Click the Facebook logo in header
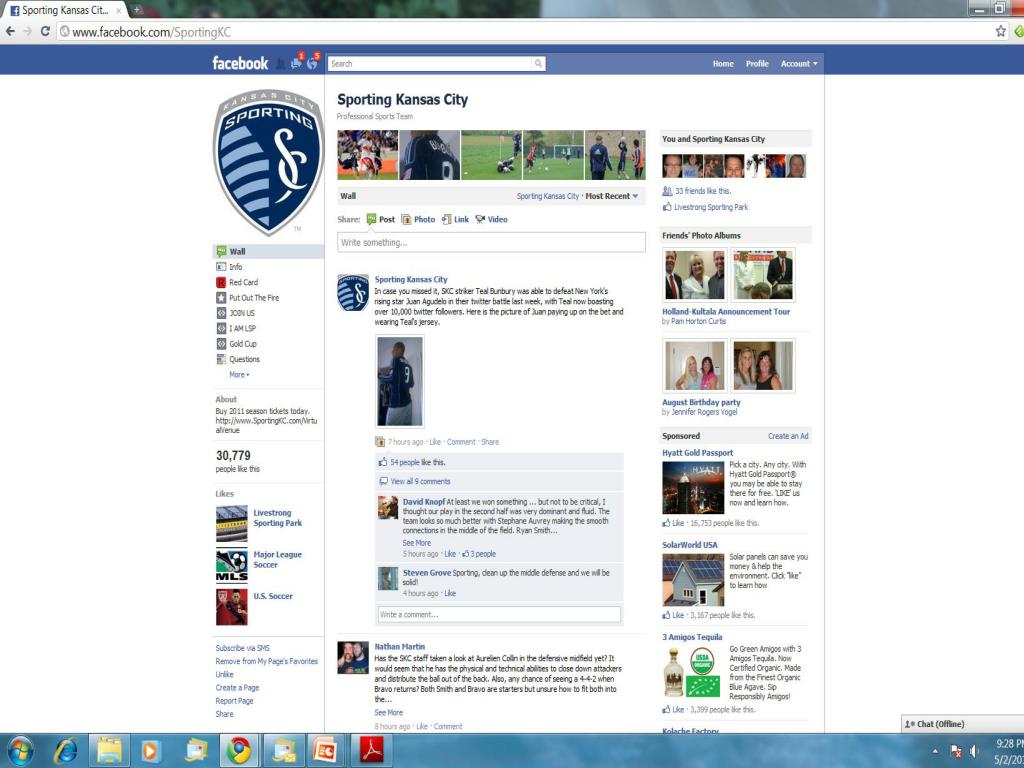This screenshot has width=1024, height=768. point(240,63)
